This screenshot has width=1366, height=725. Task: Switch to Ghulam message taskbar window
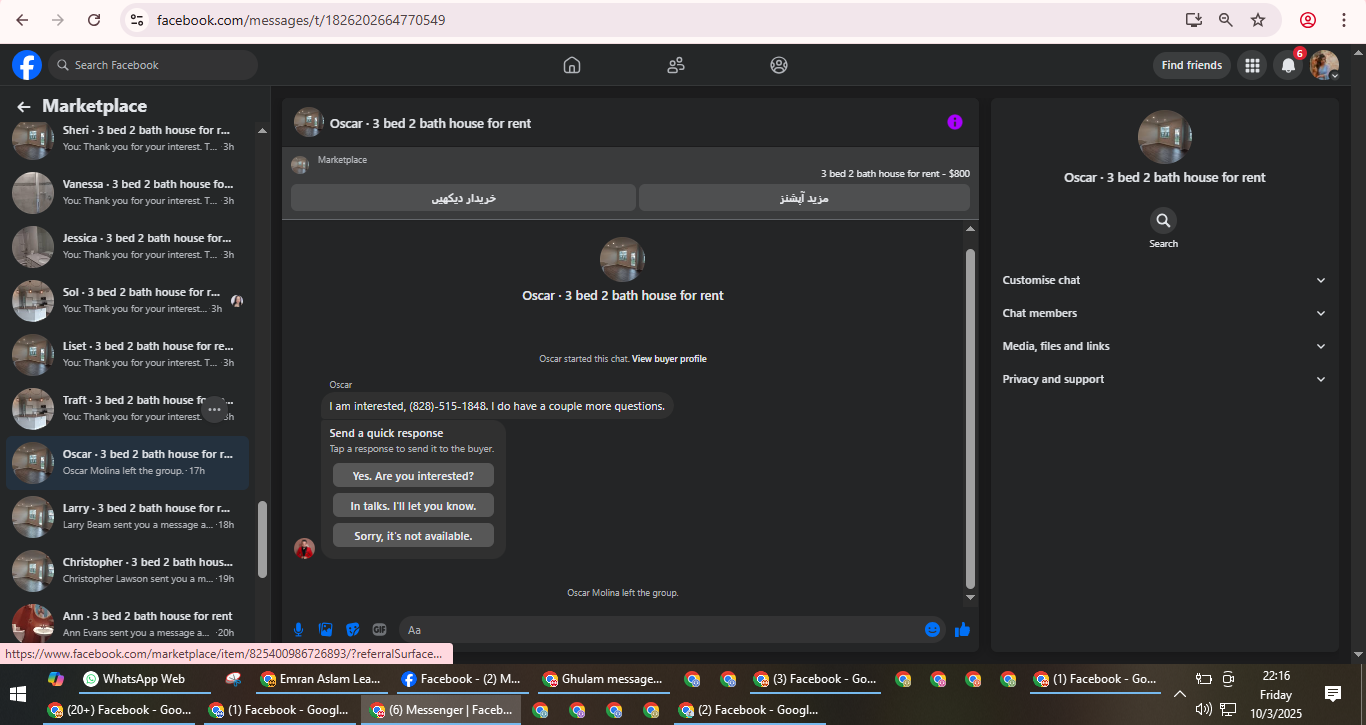[x=603, y=679]
